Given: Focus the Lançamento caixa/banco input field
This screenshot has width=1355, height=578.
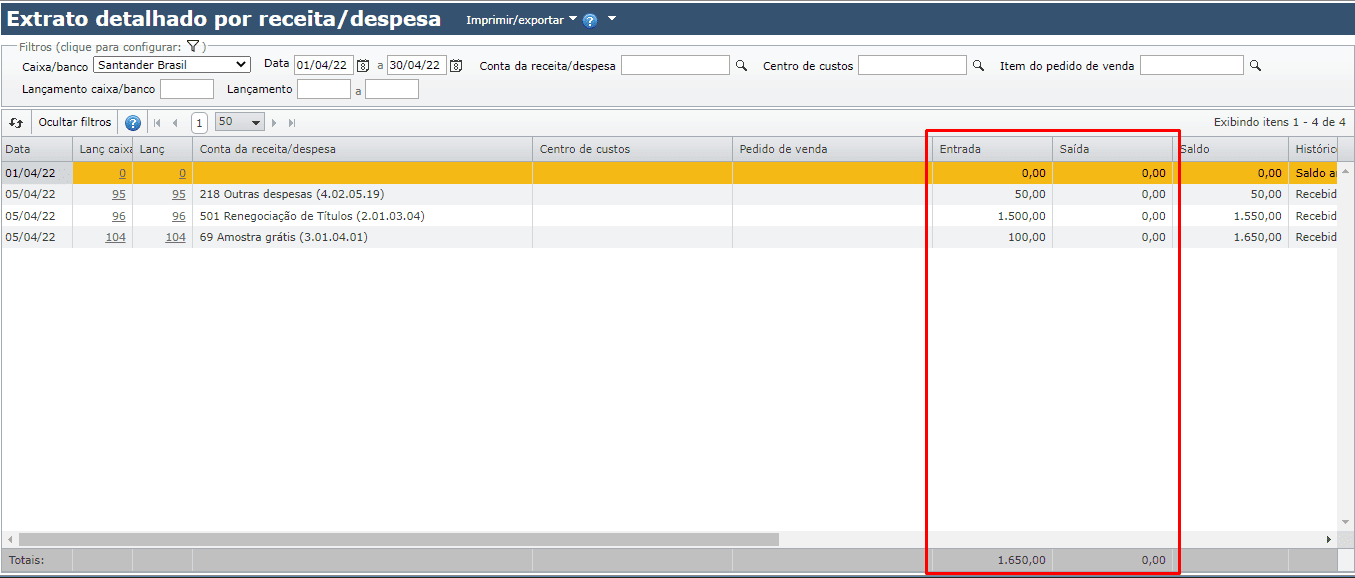Looking at the screenshot, I should coord(187,89).
